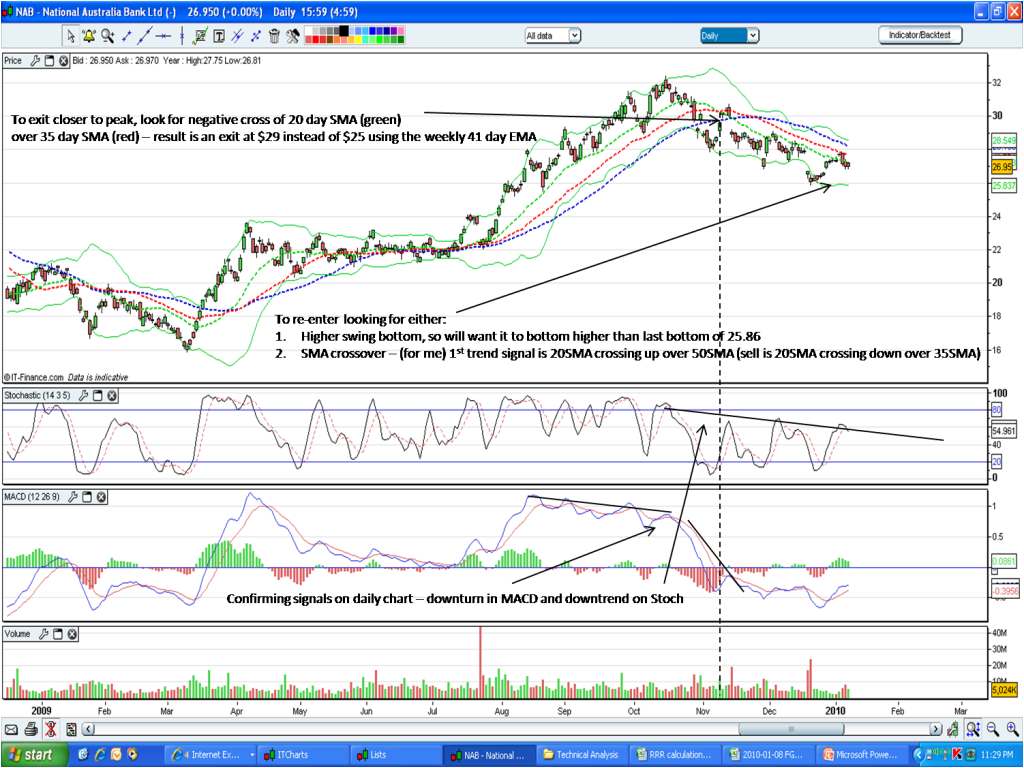Select the arrow pointer cursor tool
This screenshot has width=1024, height=768.
[x=71, y=36]
